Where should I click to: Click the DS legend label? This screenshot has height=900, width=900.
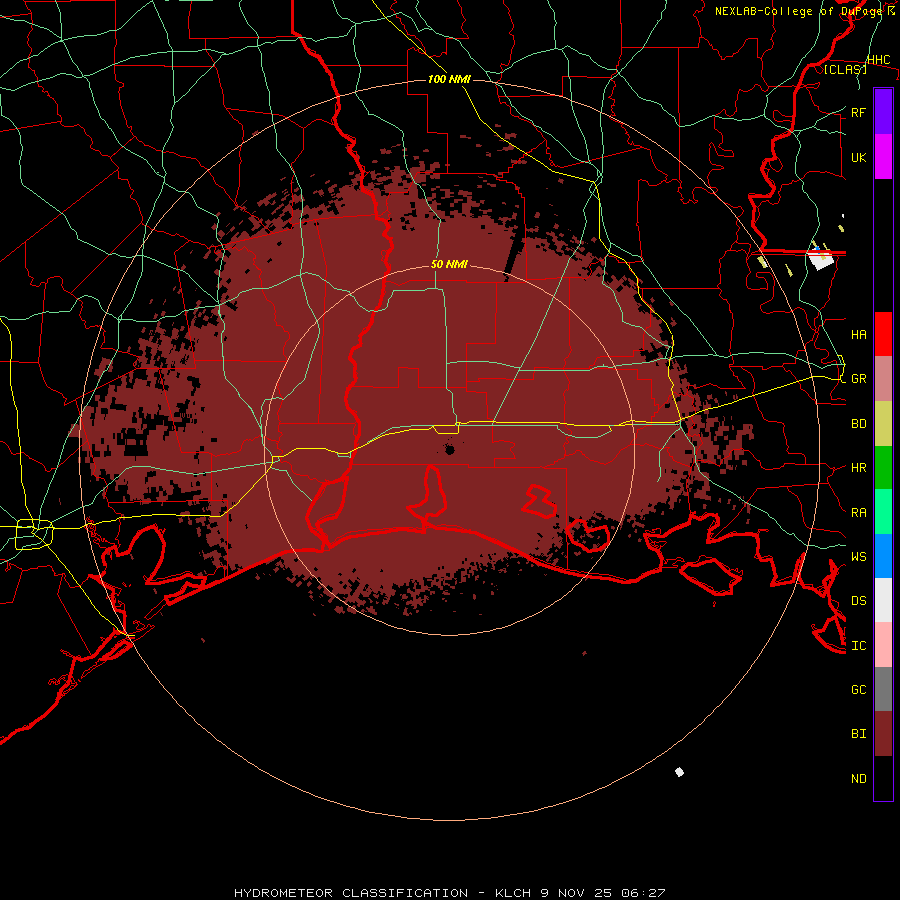[858, 600]
